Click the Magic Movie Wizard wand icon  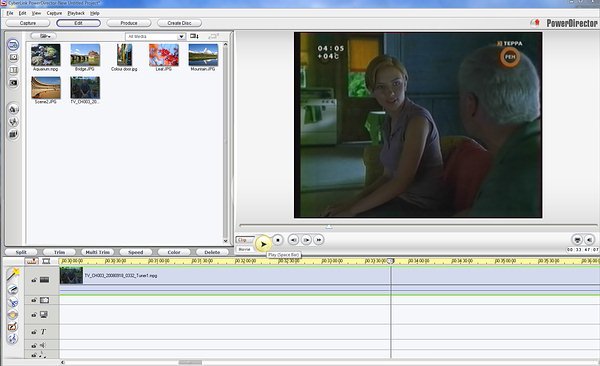[x=13, y=274]
